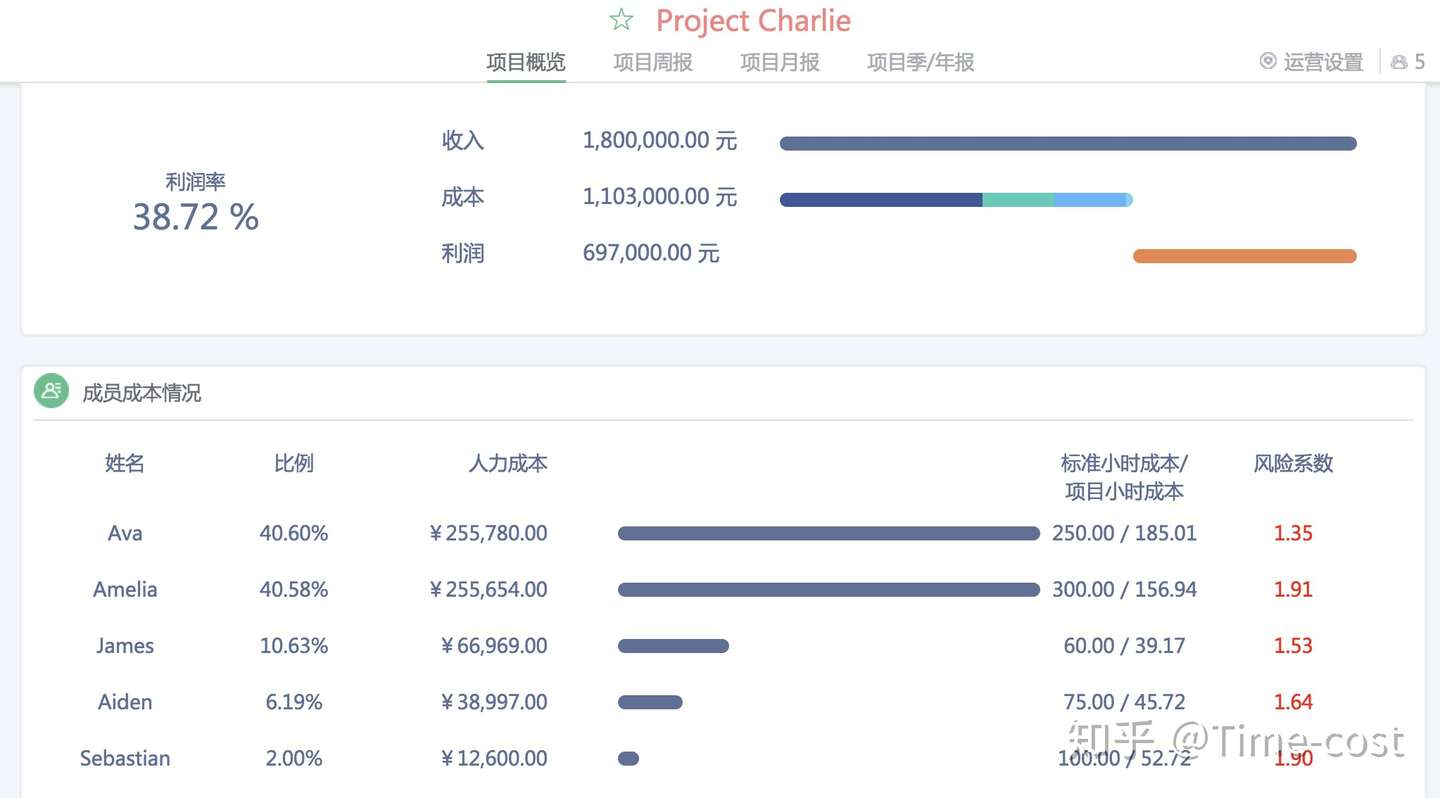Click the member cost section icon
Image resolution: width=1440 pixels, height=798 pixels.
pyautogui.click(x=51, y=391)
